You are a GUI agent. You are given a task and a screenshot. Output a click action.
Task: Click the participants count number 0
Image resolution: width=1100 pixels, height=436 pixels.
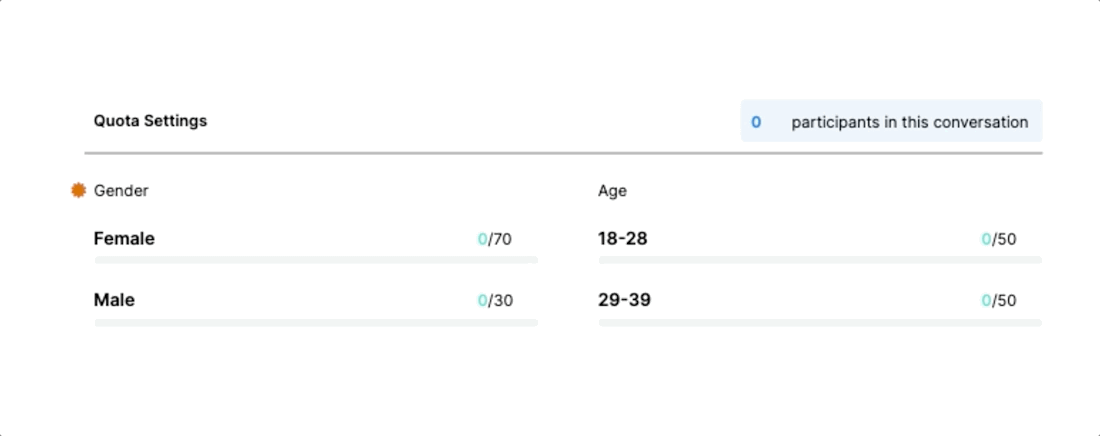756,122
